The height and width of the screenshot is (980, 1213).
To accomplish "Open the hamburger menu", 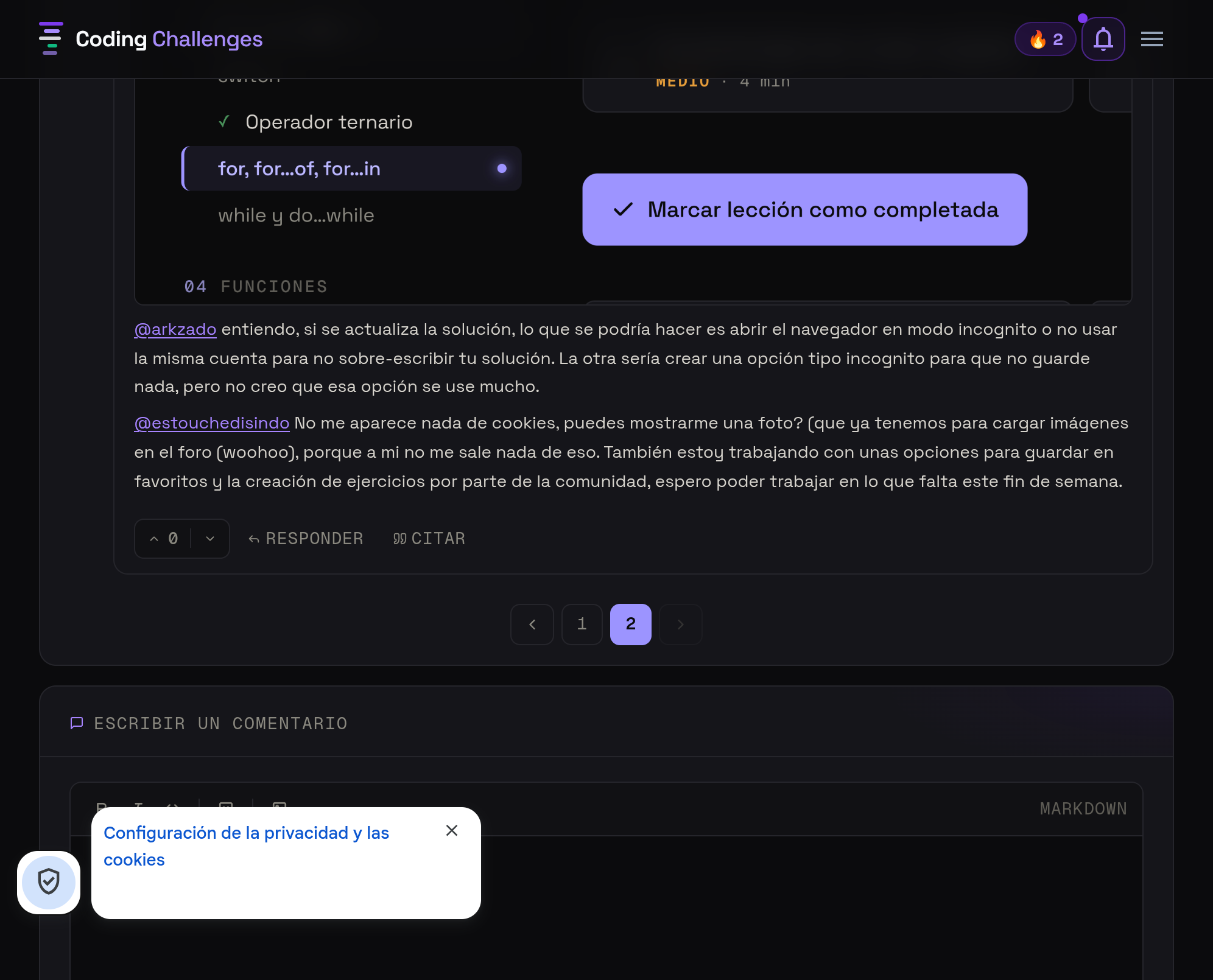I will click(1151, 39).
